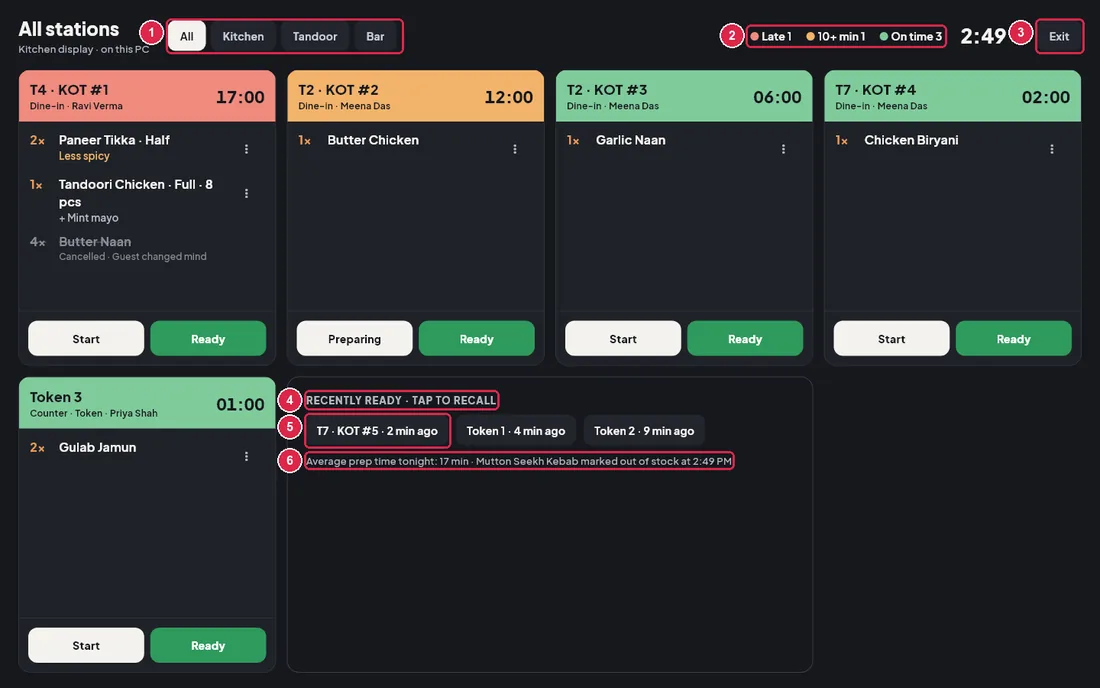
Task: Click the 2:49 clock display
Action: [x=983, y=36]
